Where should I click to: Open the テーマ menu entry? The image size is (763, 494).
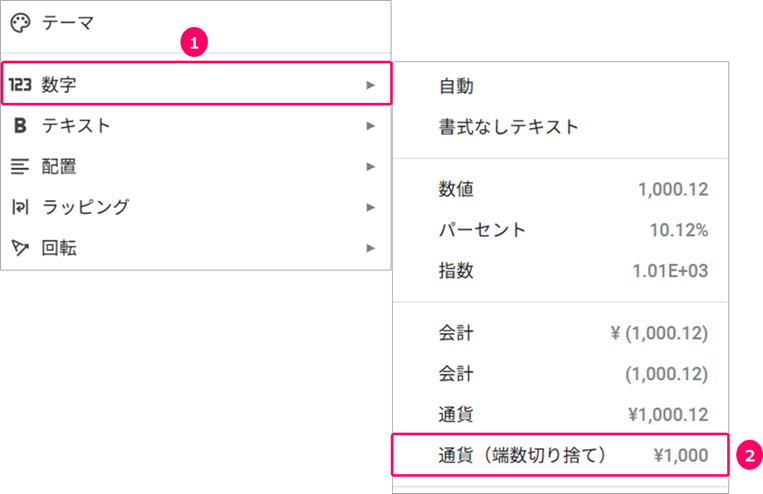[196, 23]
